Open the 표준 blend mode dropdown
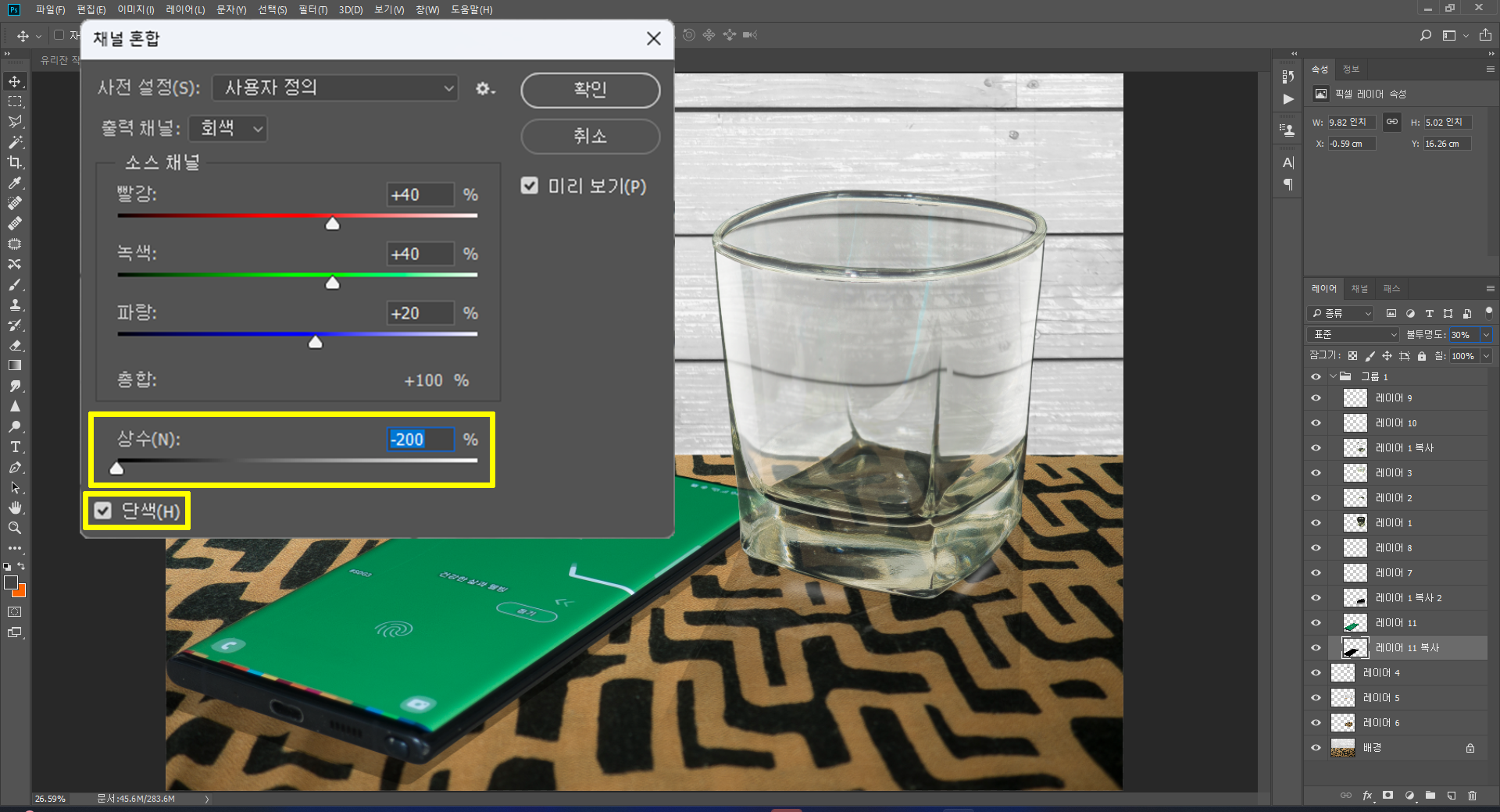 click(x=1354, y=334)
